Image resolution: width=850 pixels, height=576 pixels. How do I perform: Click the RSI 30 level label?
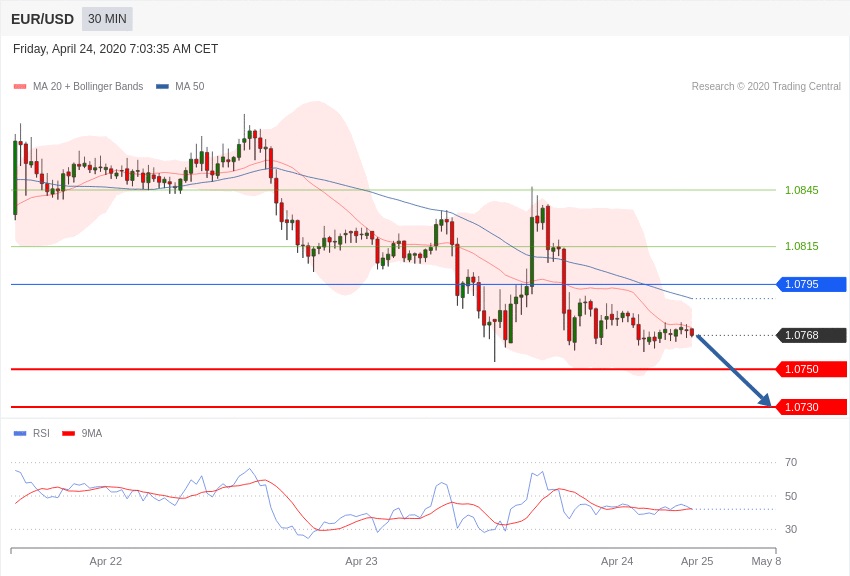coord(791,529)
